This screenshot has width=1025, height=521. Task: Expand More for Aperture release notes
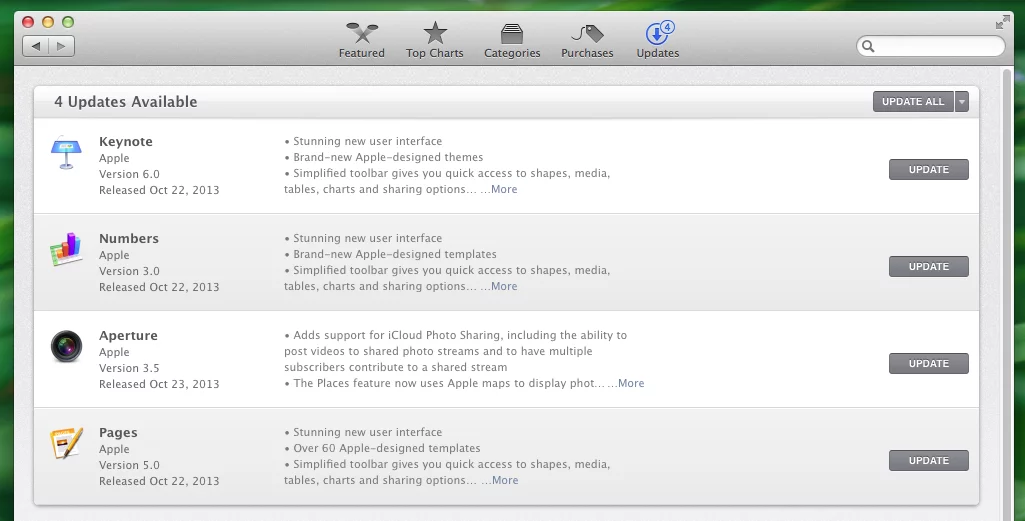point(631,383)
